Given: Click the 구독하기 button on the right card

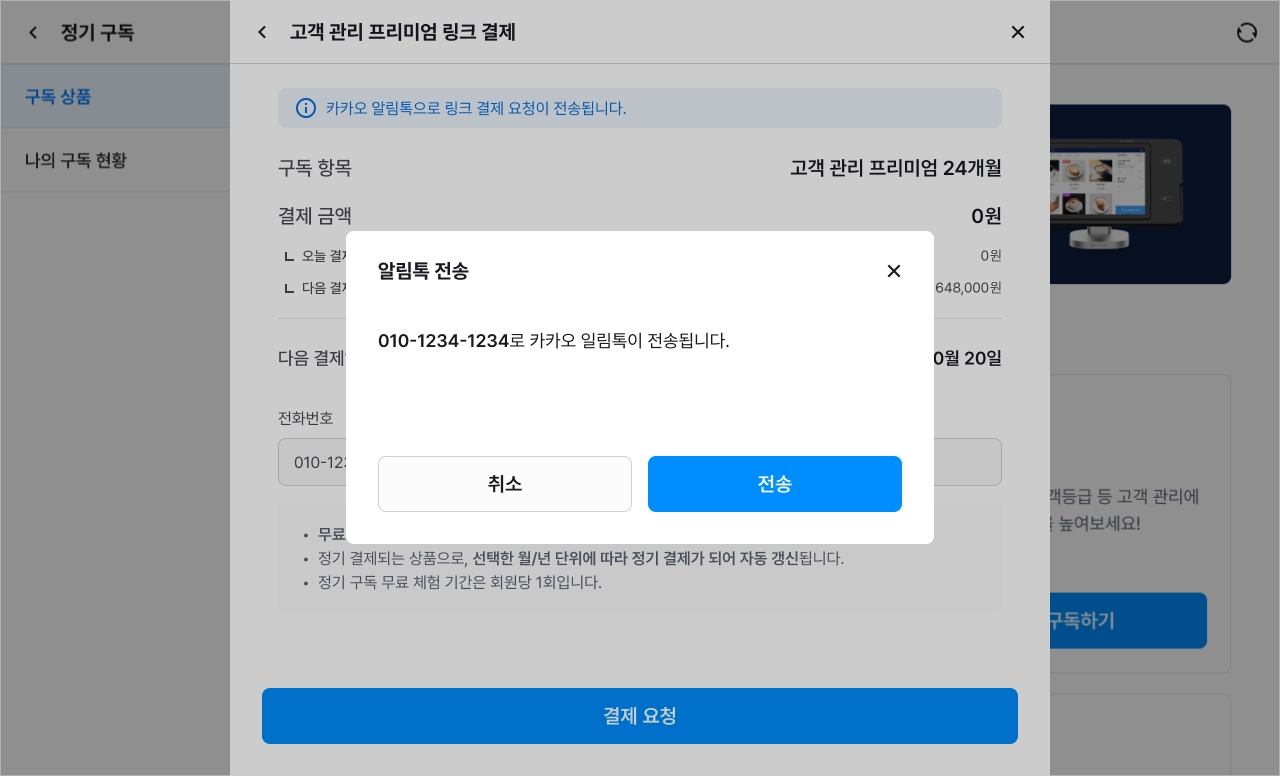Looking at the screenshot, I should point(1128,621).
